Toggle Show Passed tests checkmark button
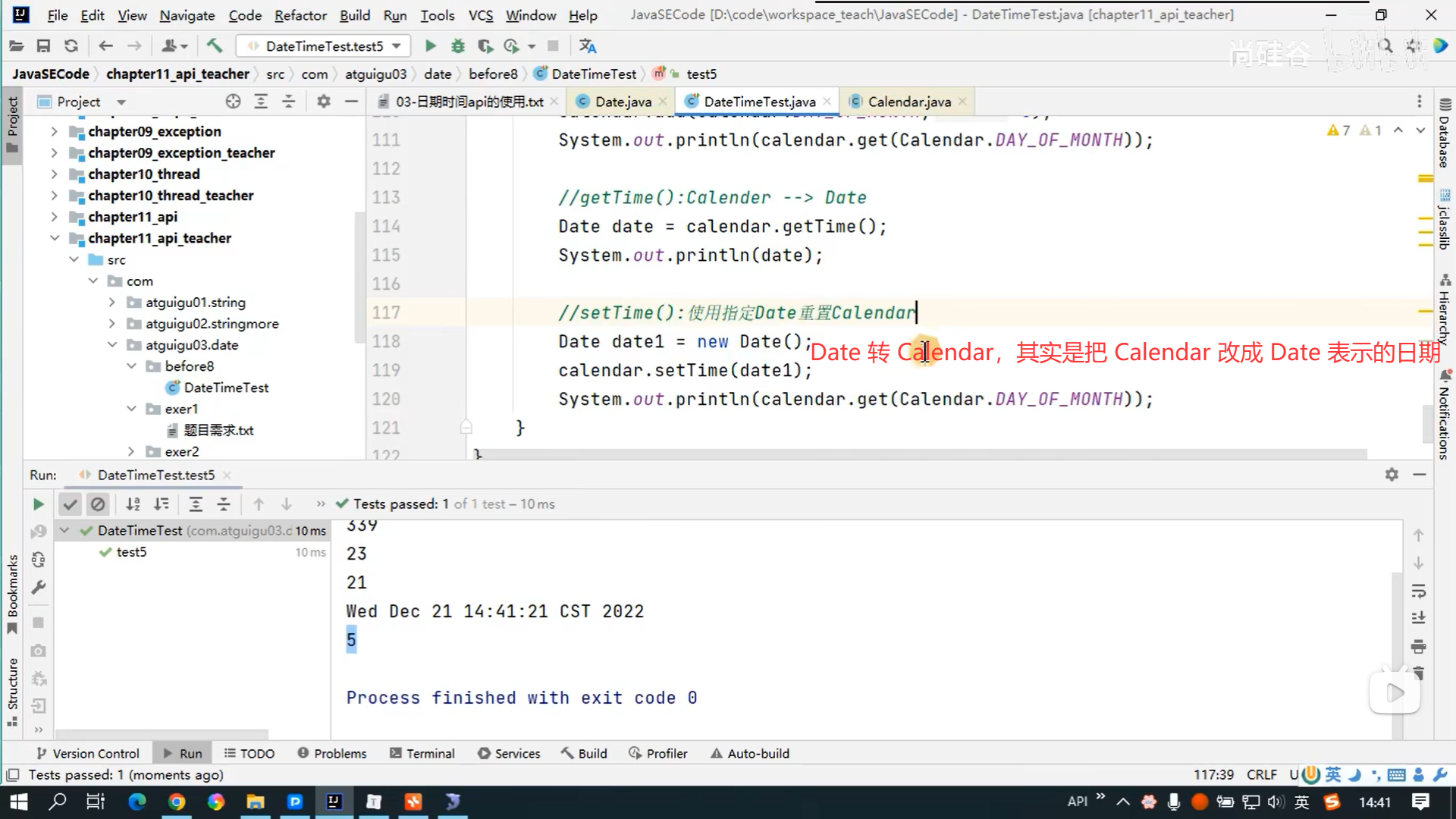 (70, 504)
